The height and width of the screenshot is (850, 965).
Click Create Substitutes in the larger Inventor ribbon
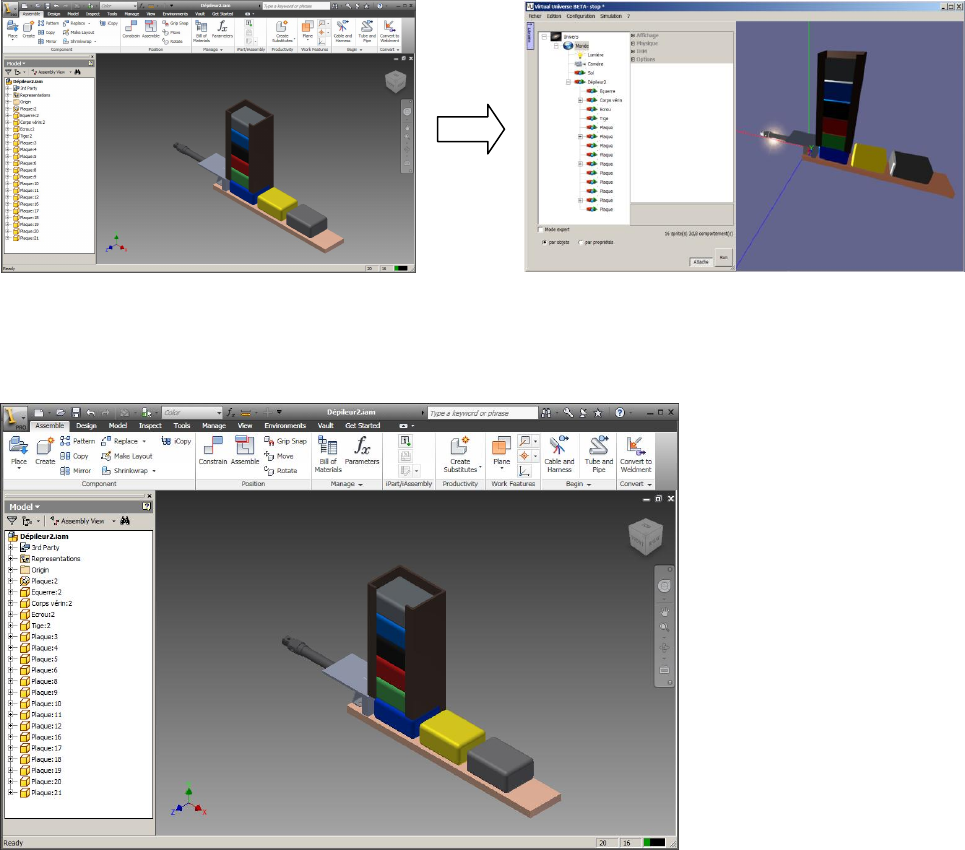[x=460, y=454]
